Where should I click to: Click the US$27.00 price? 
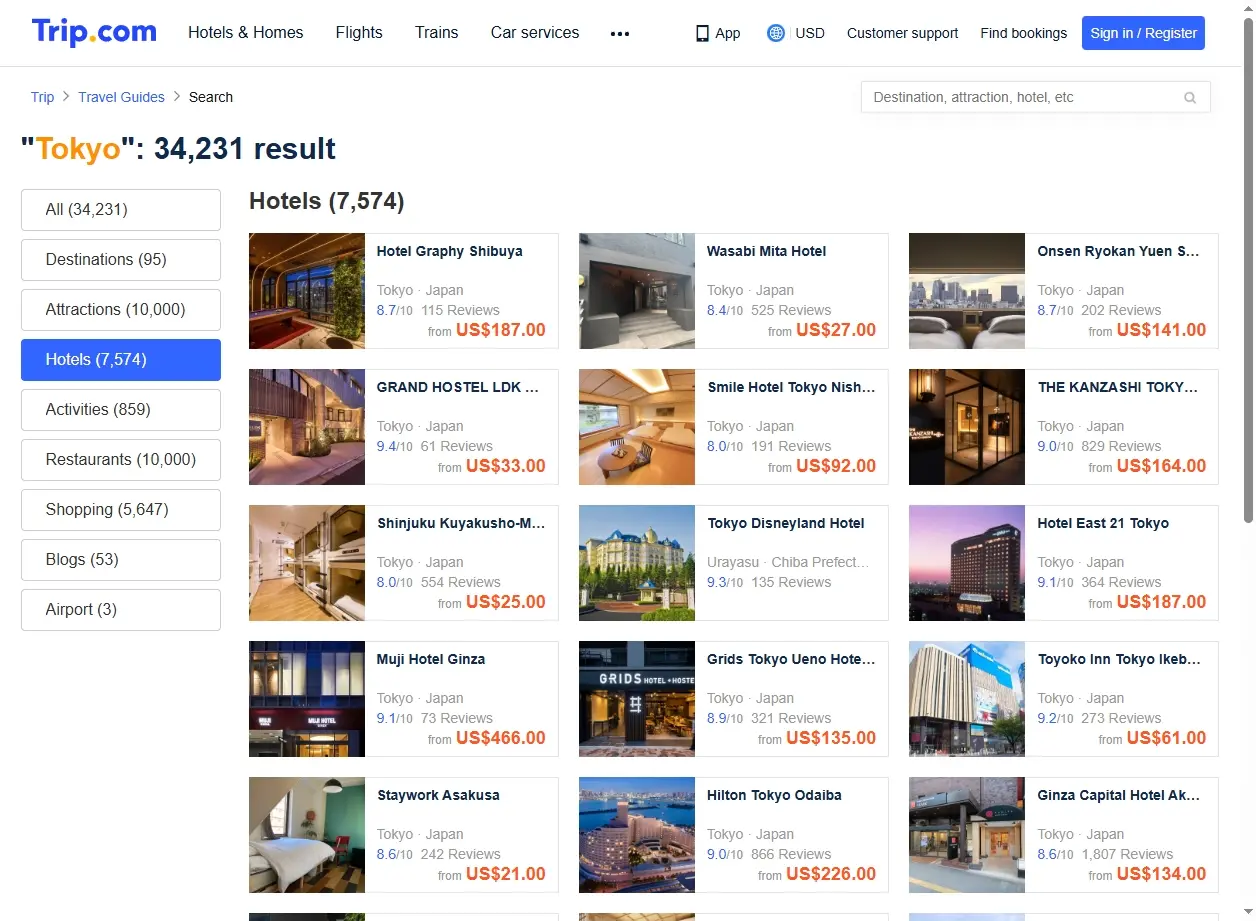pyautogui.click(x=836, y=330)
